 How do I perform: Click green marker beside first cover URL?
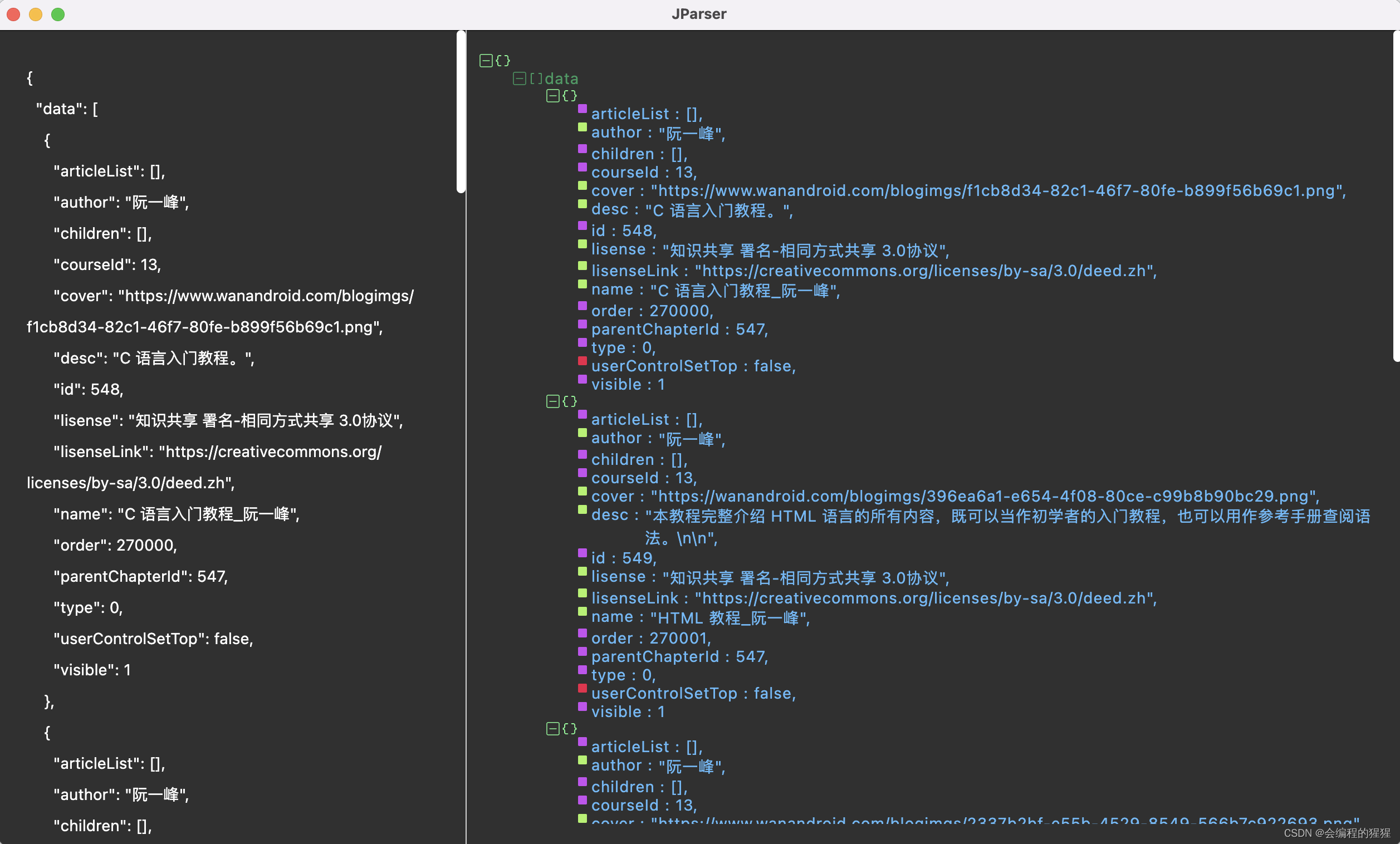tap(582, 185)
